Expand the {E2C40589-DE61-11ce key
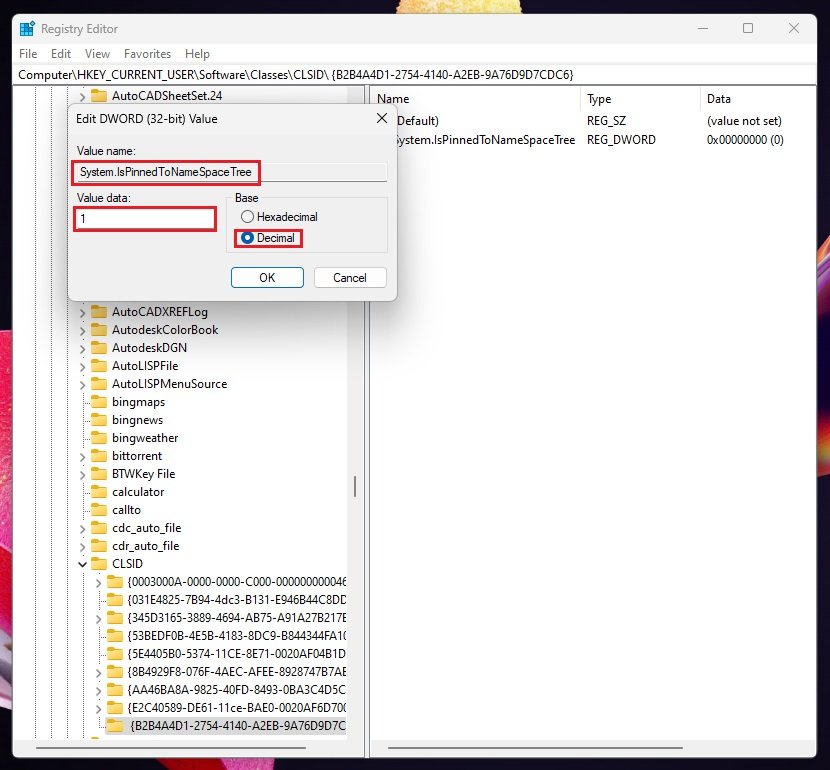Screen dimensions: 830x770 click(x=98, y=708)
